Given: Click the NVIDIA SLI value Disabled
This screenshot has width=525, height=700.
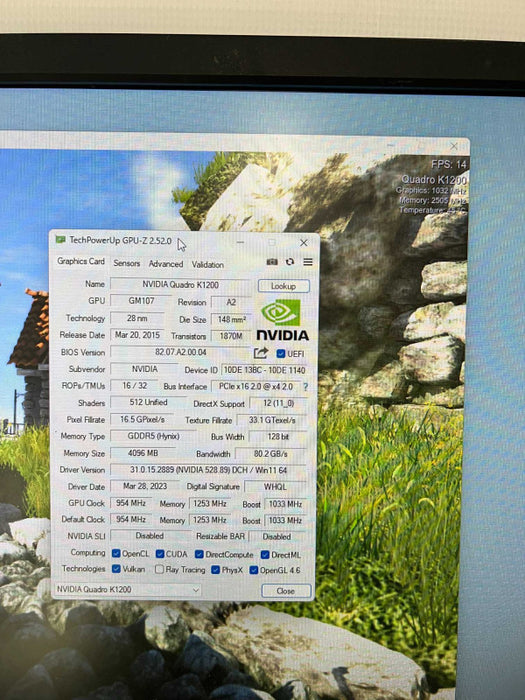Looking at the screenshot, I should 150,536.
